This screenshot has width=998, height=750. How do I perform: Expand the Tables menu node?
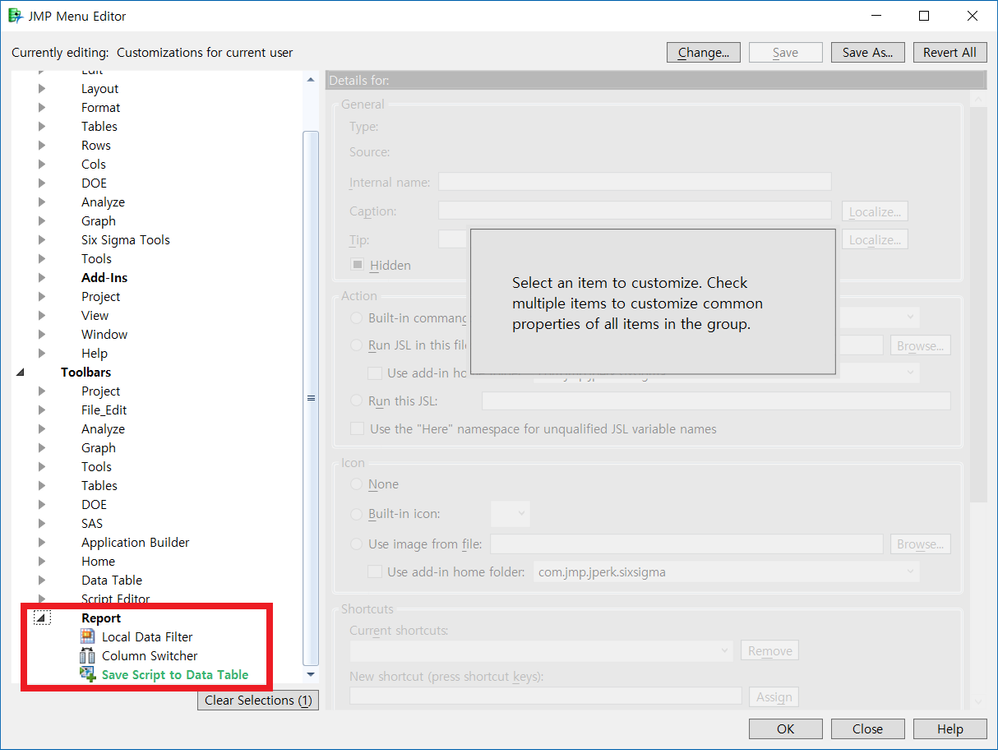[41, 126]
